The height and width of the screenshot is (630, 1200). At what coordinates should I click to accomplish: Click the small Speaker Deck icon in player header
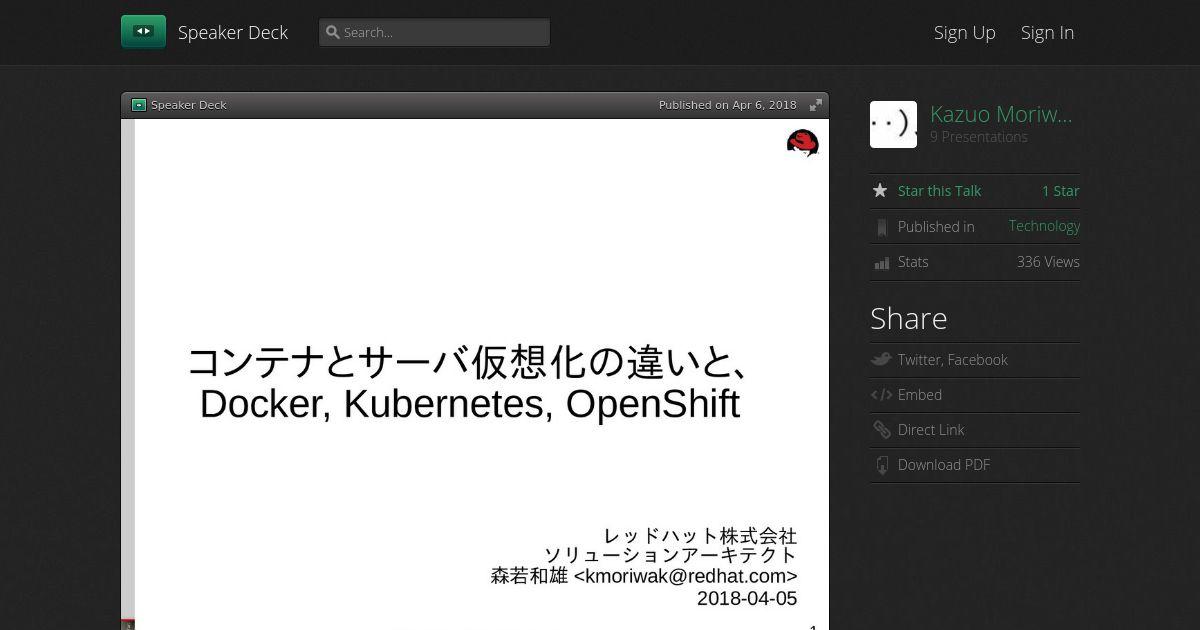point(139,105)
